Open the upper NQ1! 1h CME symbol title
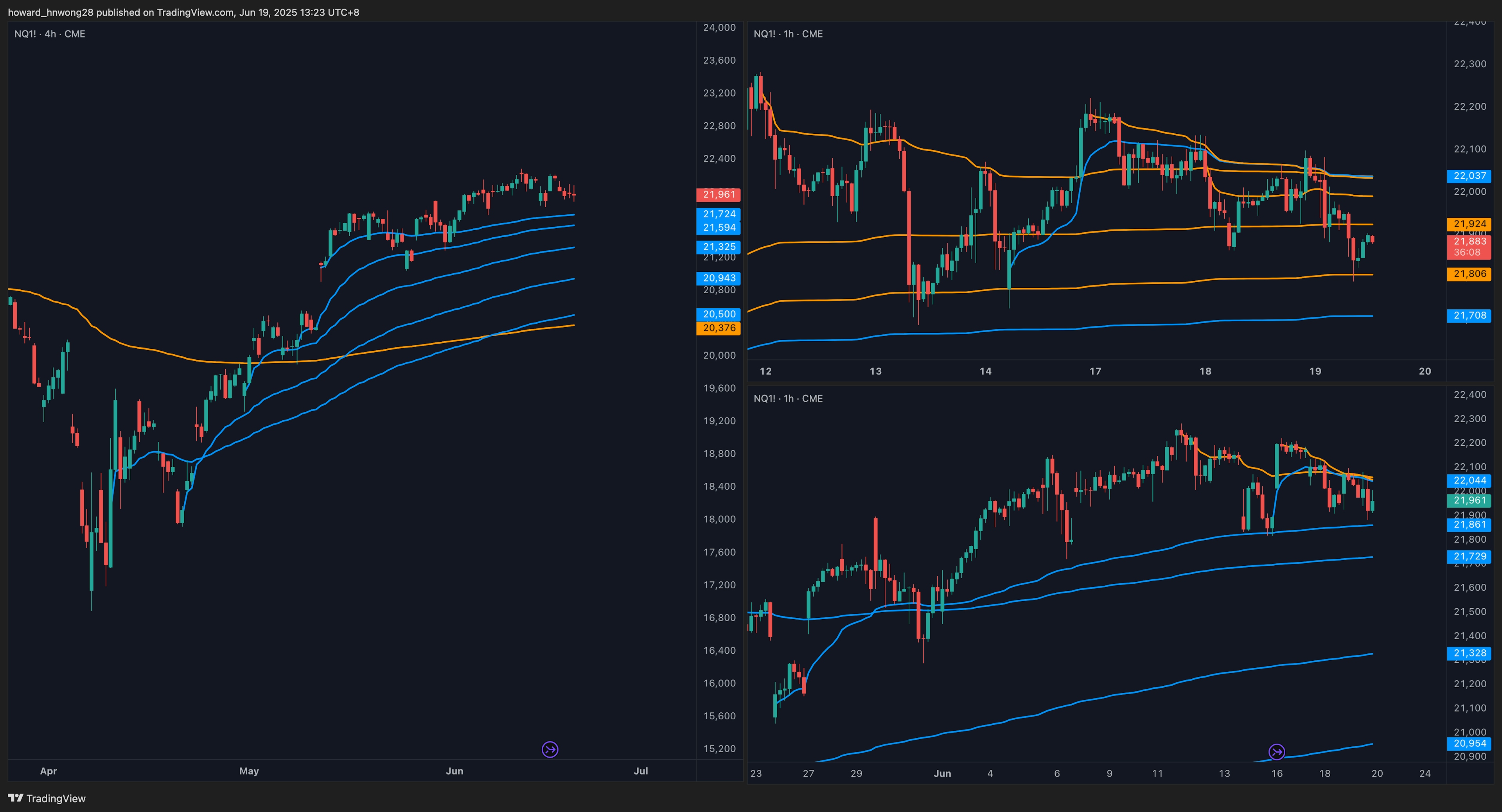 pos(788,34)
